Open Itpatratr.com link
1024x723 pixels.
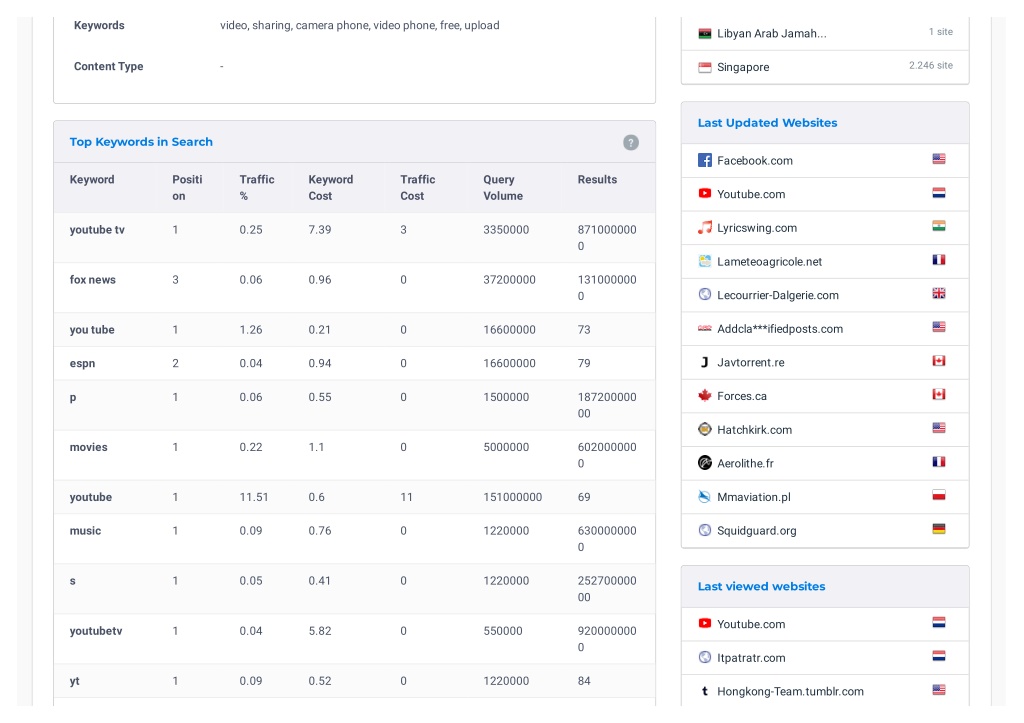tap(751, 658)
